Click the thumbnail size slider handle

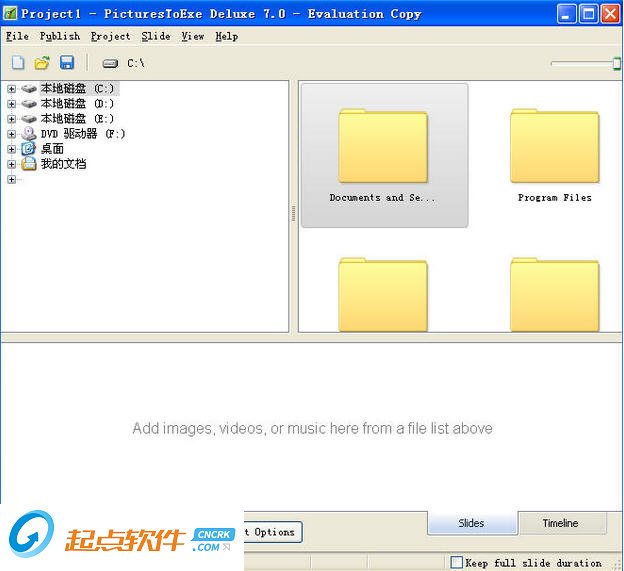[x=616, y=63]
